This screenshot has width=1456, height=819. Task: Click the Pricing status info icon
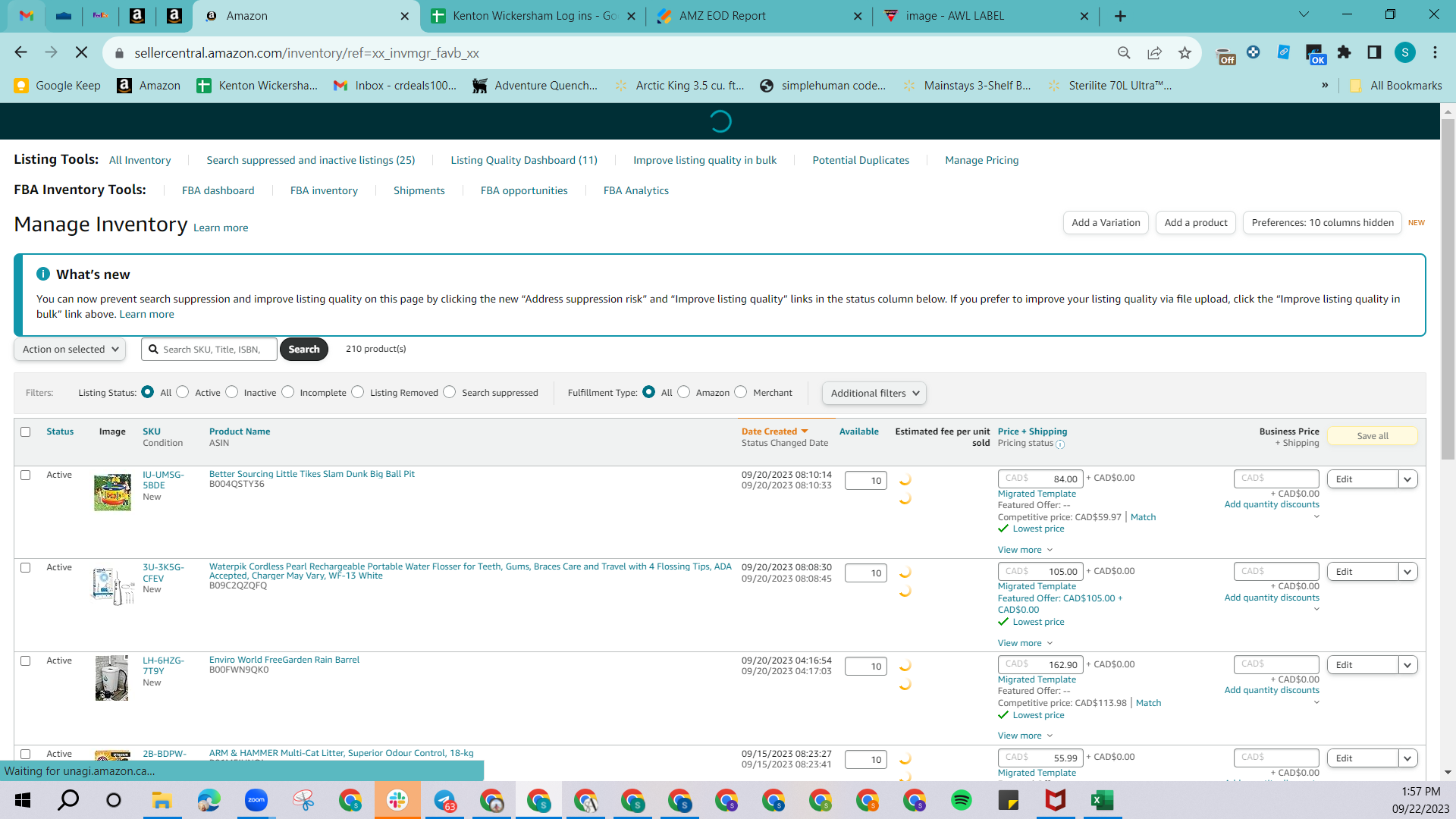(1060, 444)
